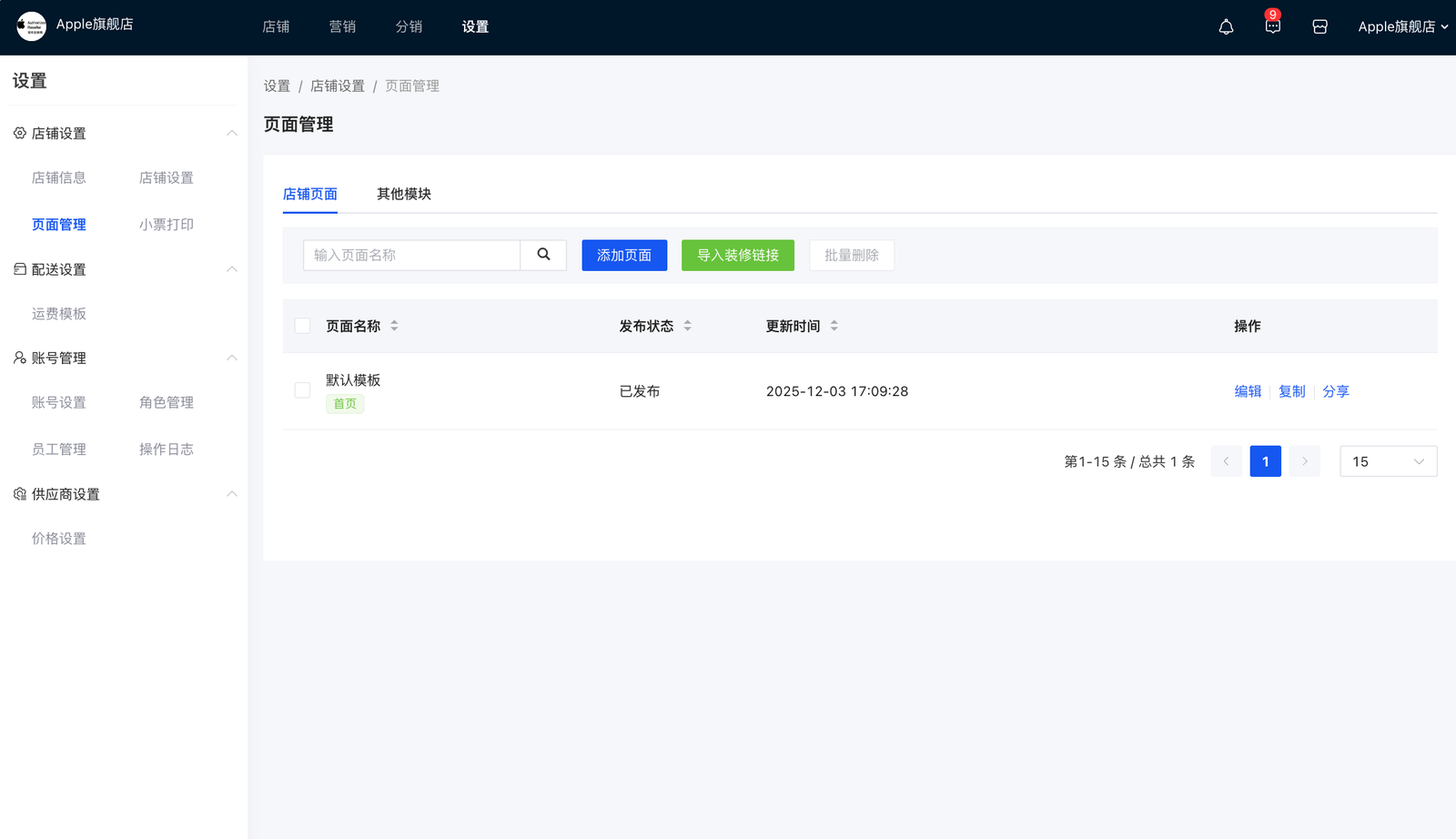Open the 营销 top menu

342,27
